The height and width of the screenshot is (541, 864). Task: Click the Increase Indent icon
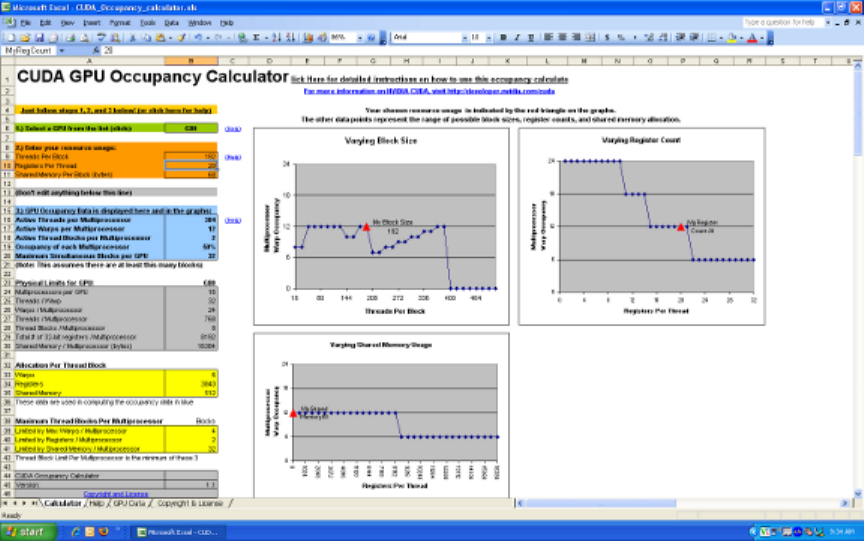(x=693, y=37)
